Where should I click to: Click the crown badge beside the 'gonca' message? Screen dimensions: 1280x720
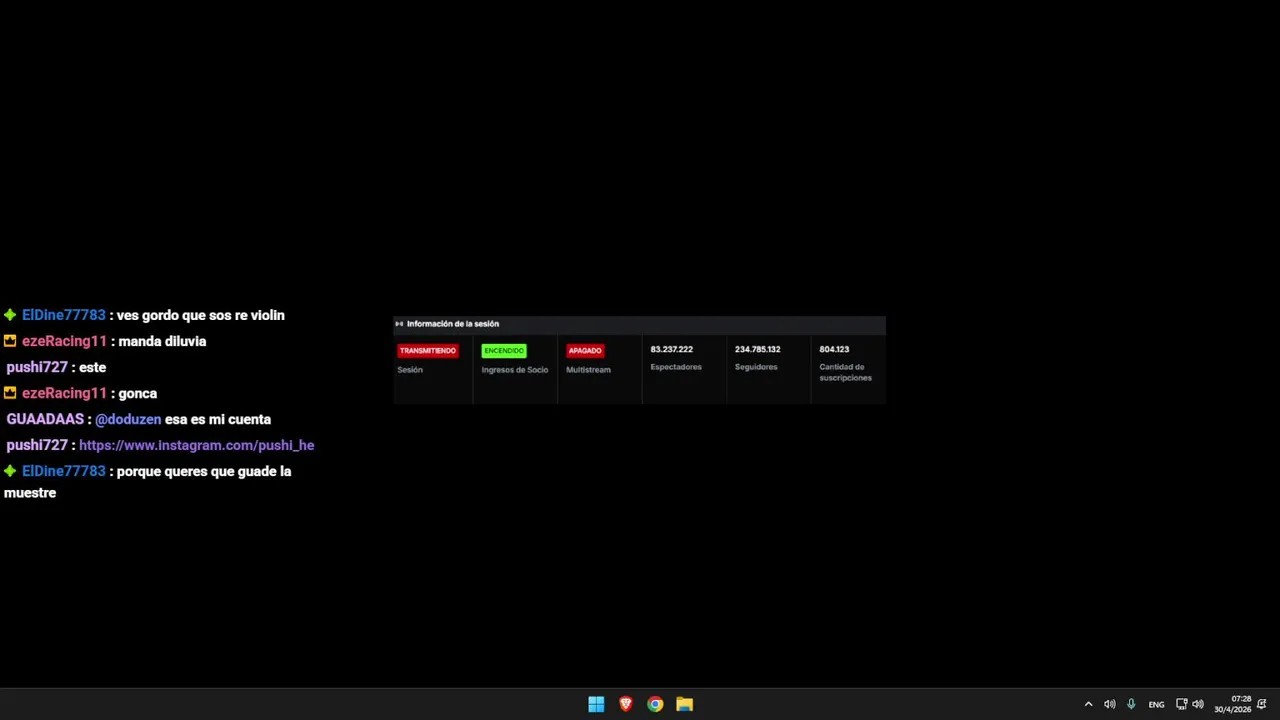[10, 393]
